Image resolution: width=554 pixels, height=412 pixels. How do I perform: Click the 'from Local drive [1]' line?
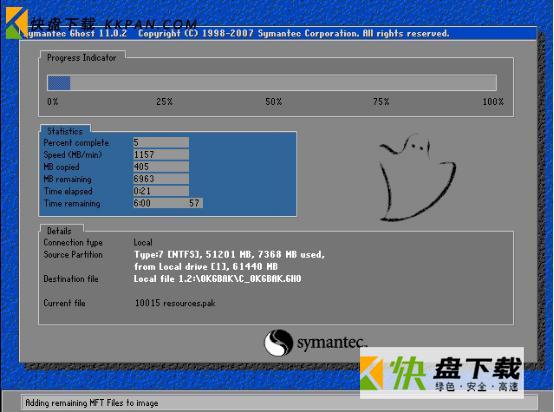tap(206, 267)
